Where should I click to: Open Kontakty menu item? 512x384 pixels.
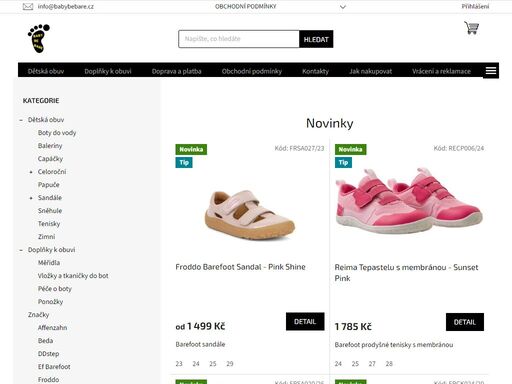click(x=315, y=71)
